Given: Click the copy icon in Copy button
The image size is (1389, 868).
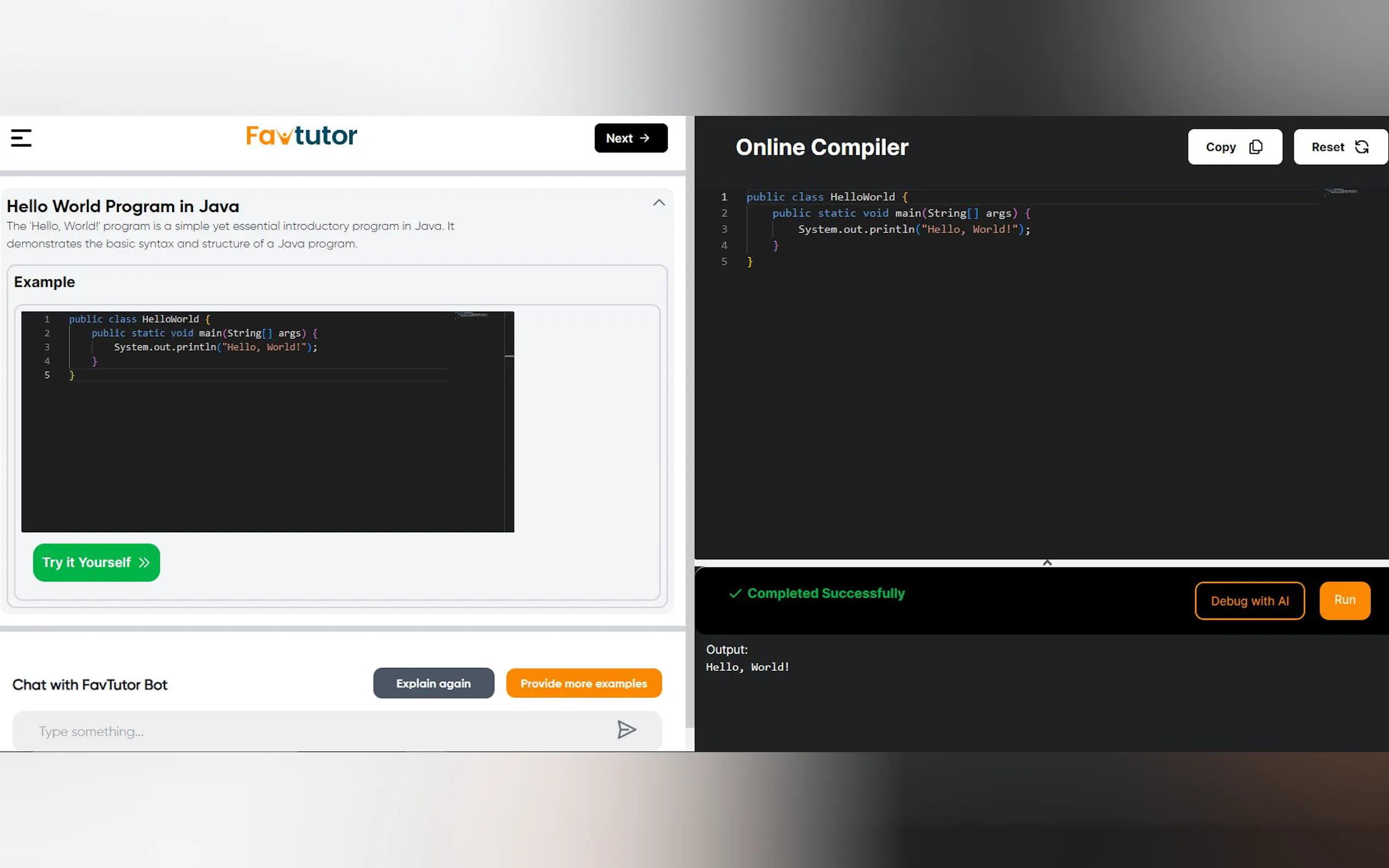Looking at the screenshot, I should click(1256, 147).
